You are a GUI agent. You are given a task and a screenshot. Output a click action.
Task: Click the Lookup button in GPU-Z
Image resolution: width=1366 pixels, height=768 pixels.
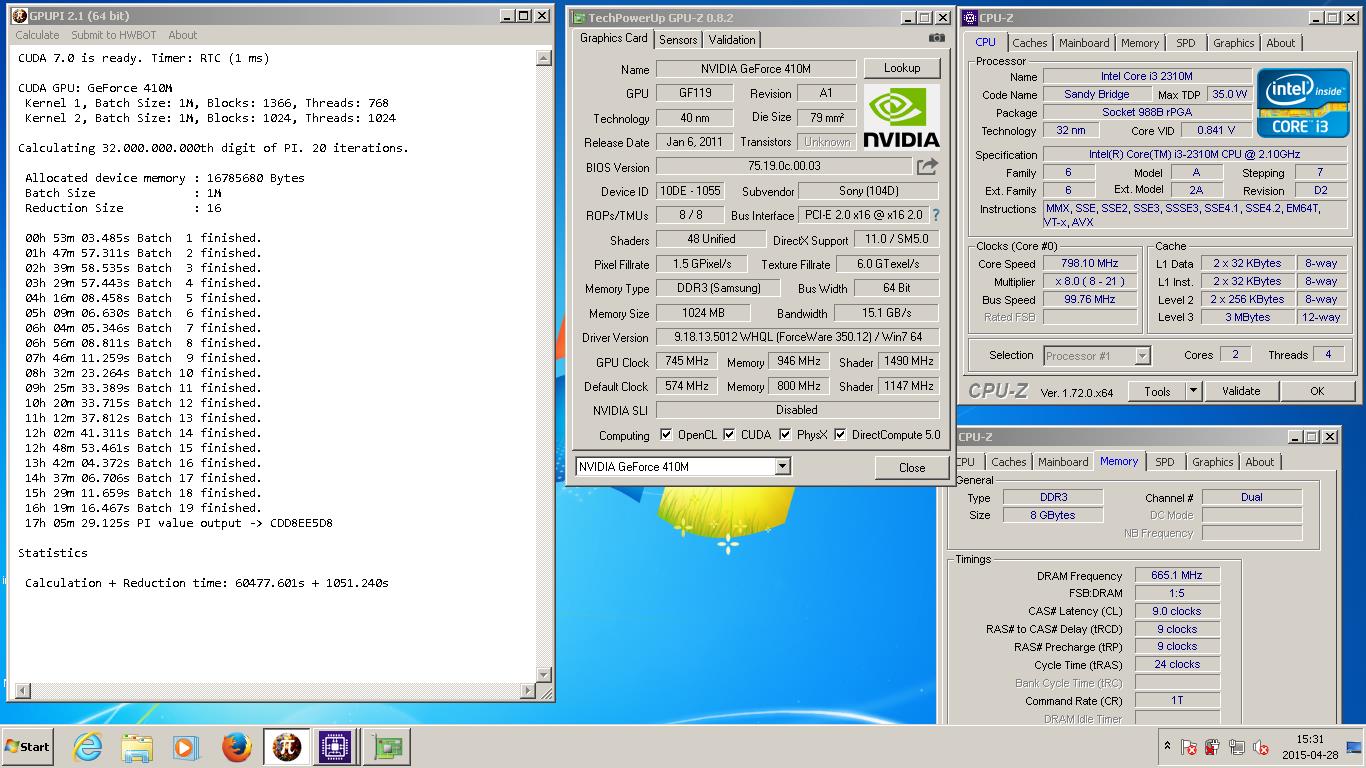click(x=902, y=68)
